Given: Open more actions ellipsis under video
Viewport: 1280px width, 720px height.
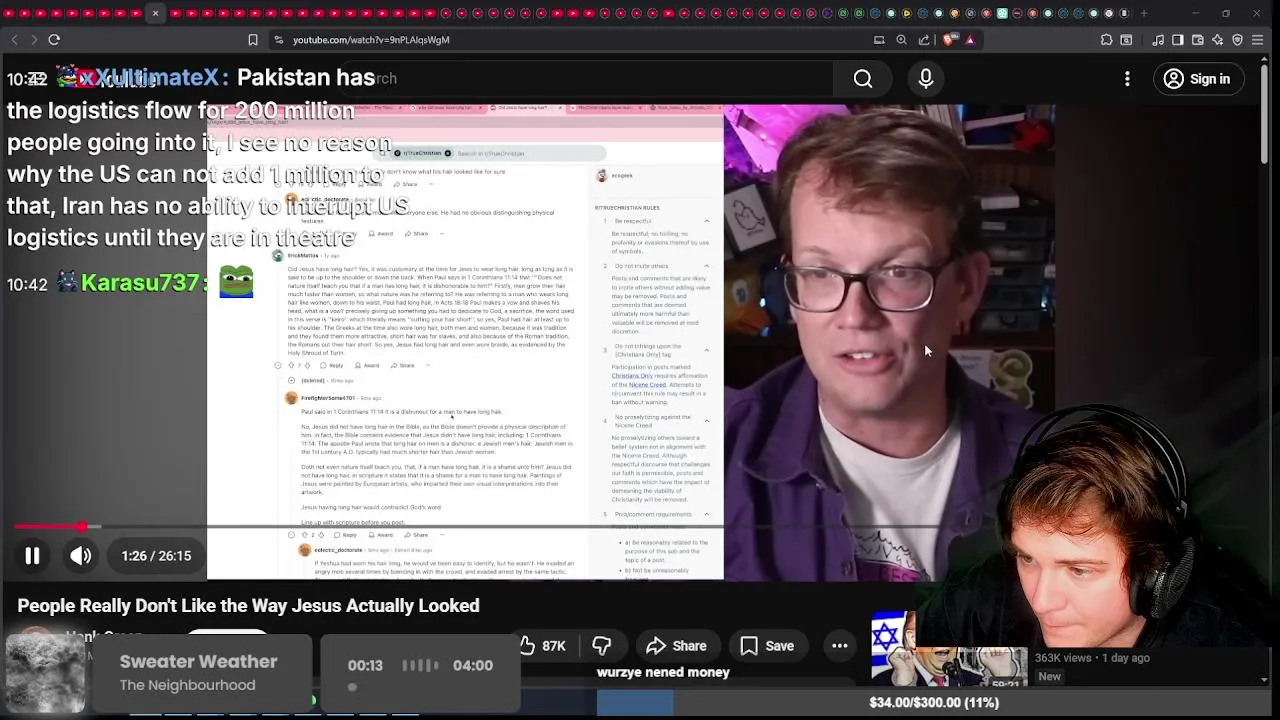Looking at the screenshot, I should click(x=840, y=646).
